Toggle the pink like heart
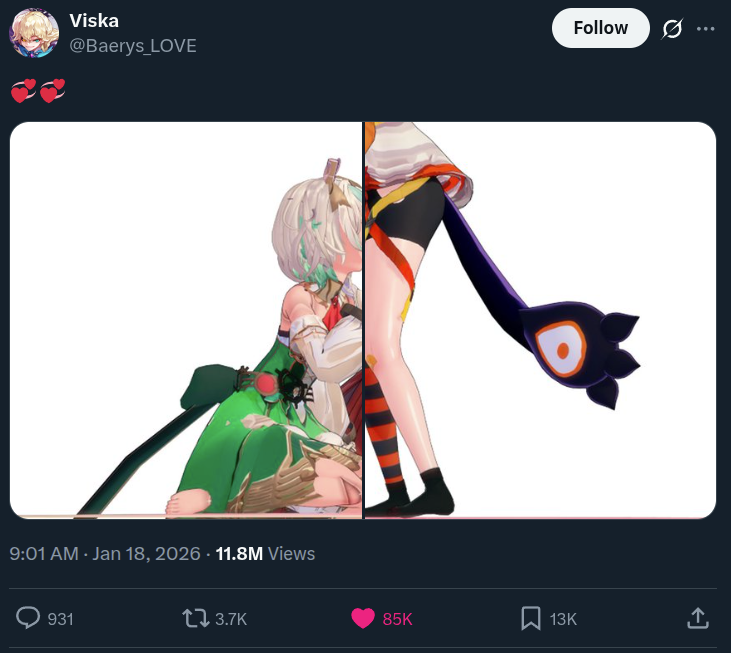The width and height of the screenshot is (731, 653). (363, 619)
